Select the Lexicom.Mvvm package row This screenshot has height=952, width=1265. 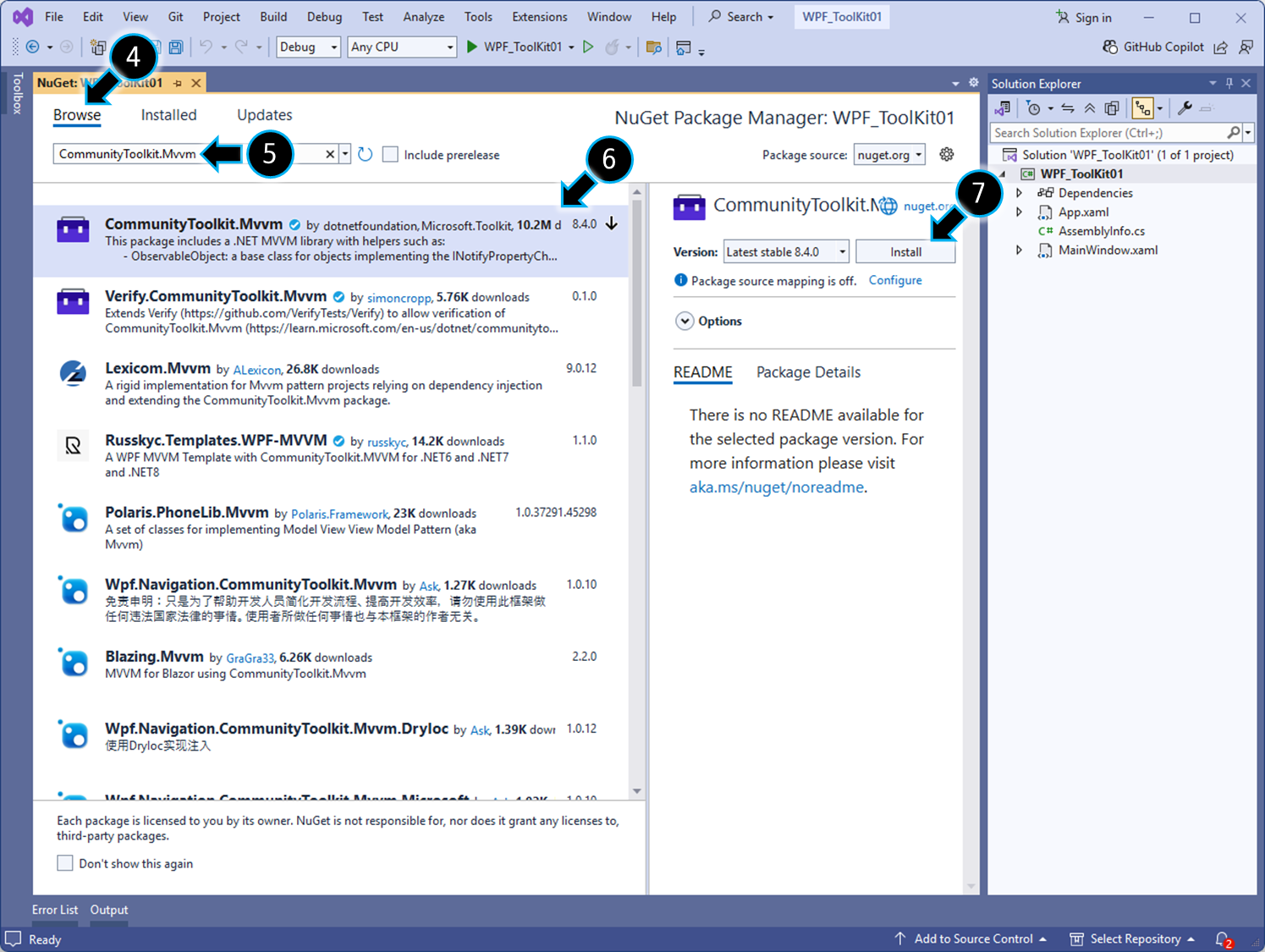[x=331, y=384]
